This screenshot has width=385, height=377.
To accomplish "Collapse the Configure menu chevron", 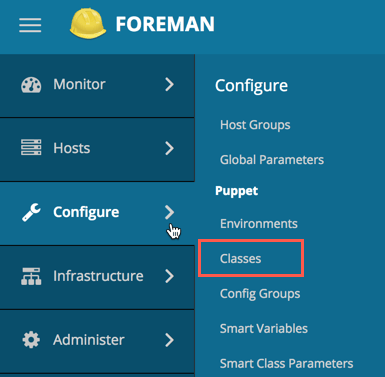I will point(169,212).
